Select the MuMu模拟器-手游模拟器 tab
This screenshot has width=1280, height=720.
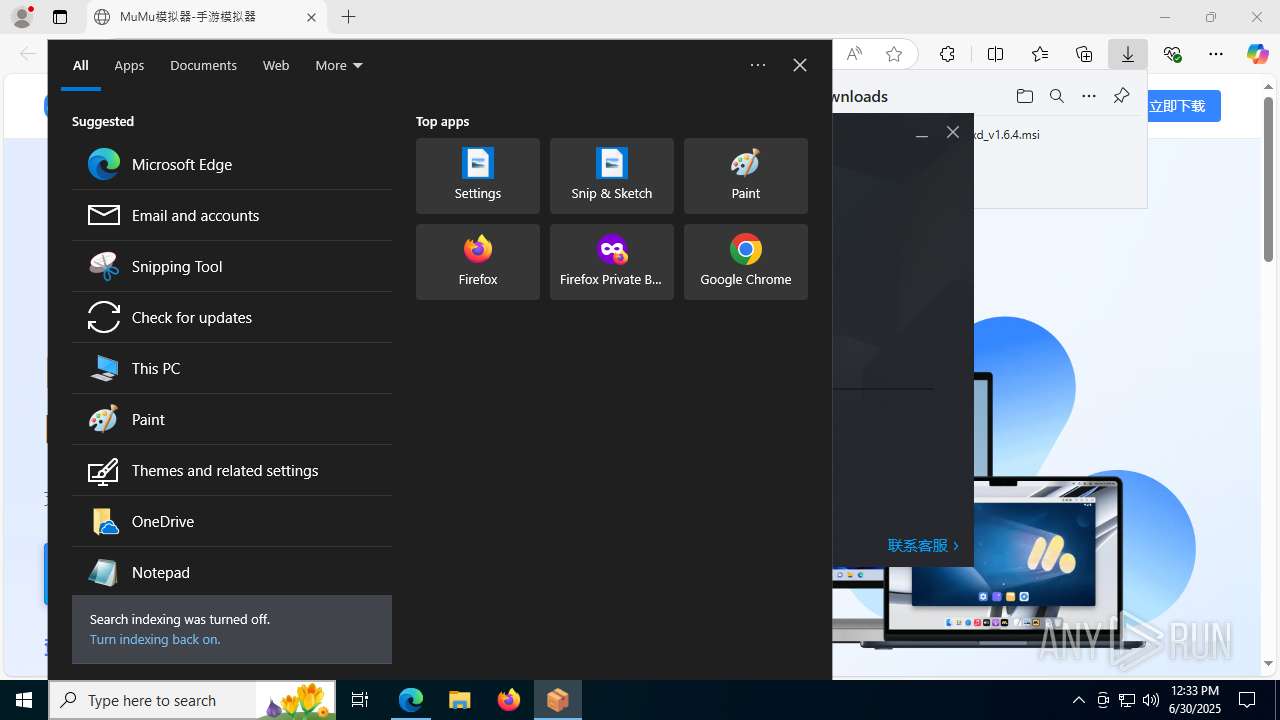(207, 17)
